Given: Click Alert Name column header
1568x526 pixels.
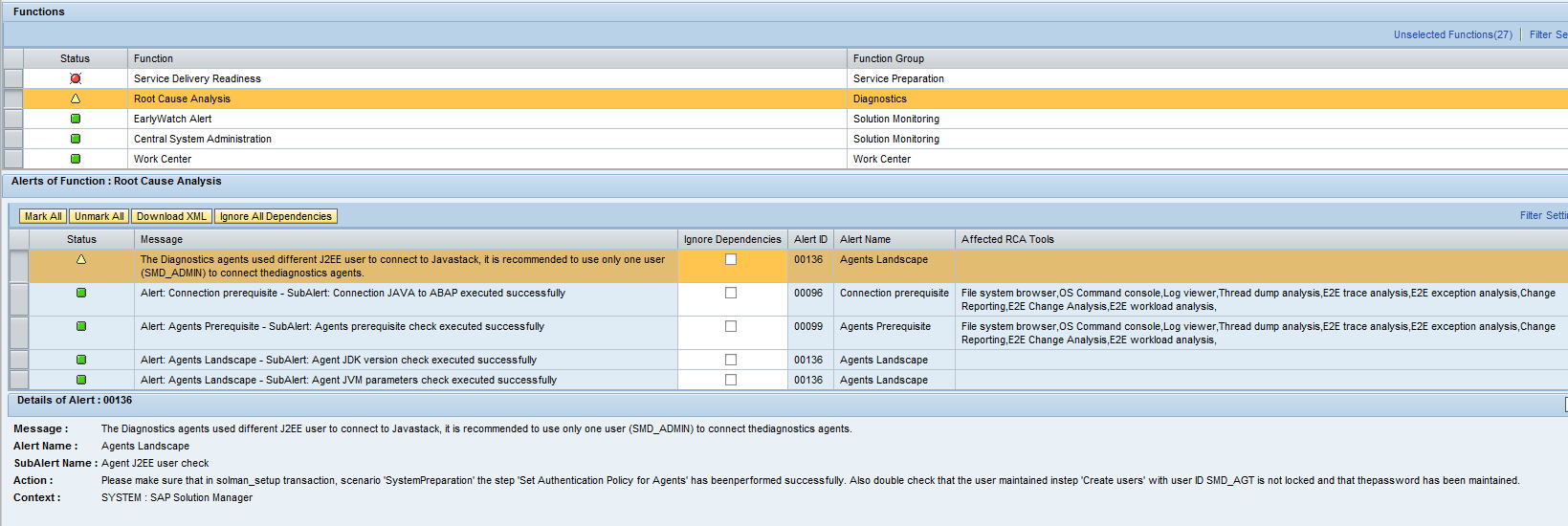Looking at the screenshot, I should tap(894, 239).
